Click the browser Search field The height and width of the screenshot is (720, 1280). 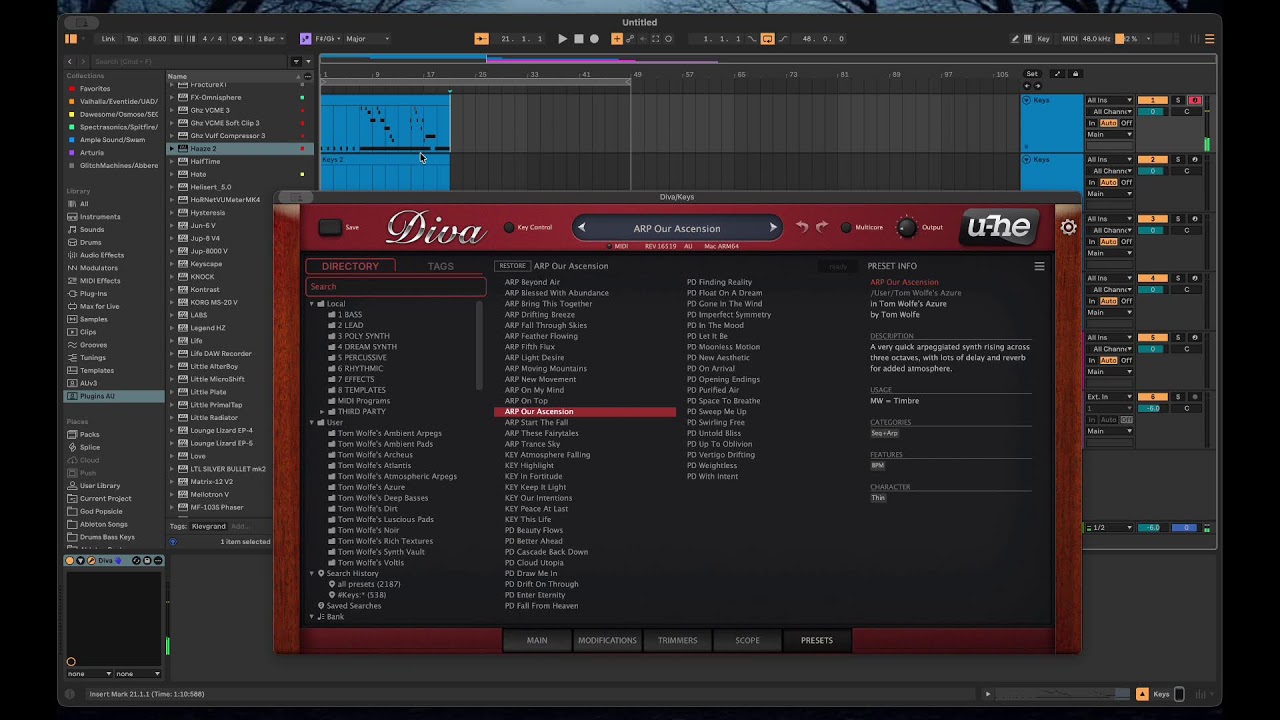[190, 61]
